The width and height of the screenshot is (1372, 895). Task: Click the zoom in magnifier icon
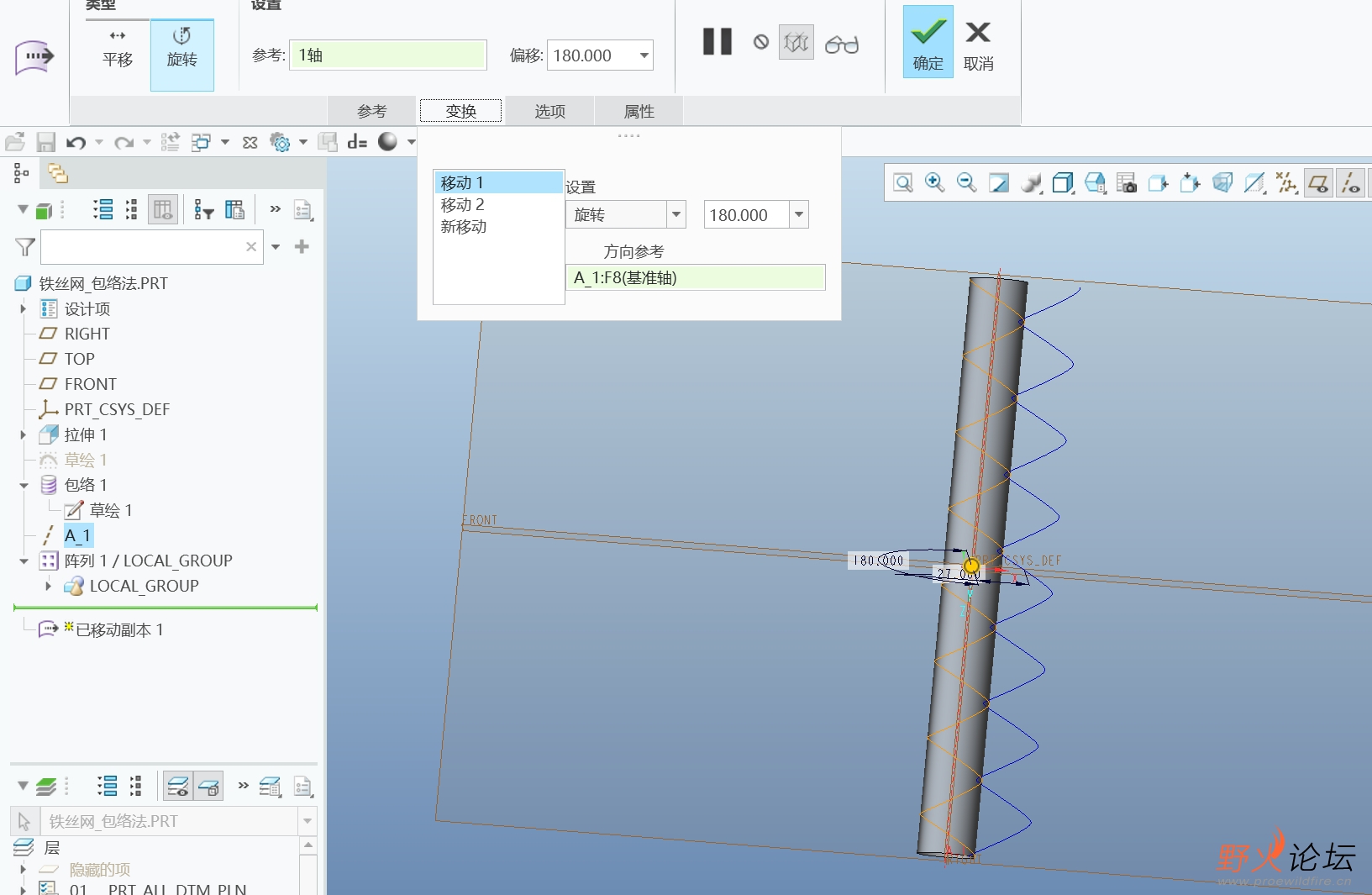point(934,182)
